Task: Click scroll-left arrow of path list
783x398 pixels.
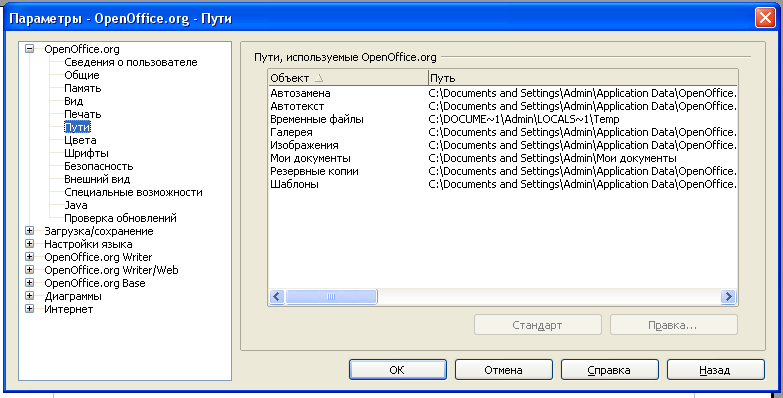Action: (x=277, y=296)
